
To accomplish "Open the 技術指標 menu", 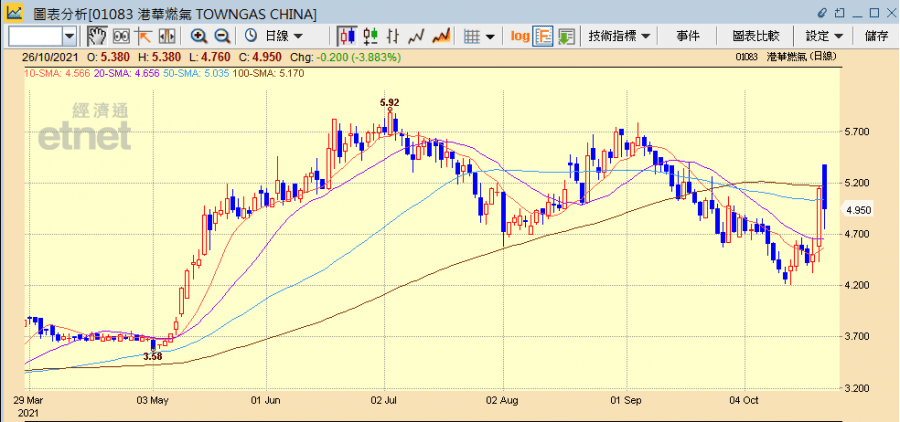I will 619,36.
